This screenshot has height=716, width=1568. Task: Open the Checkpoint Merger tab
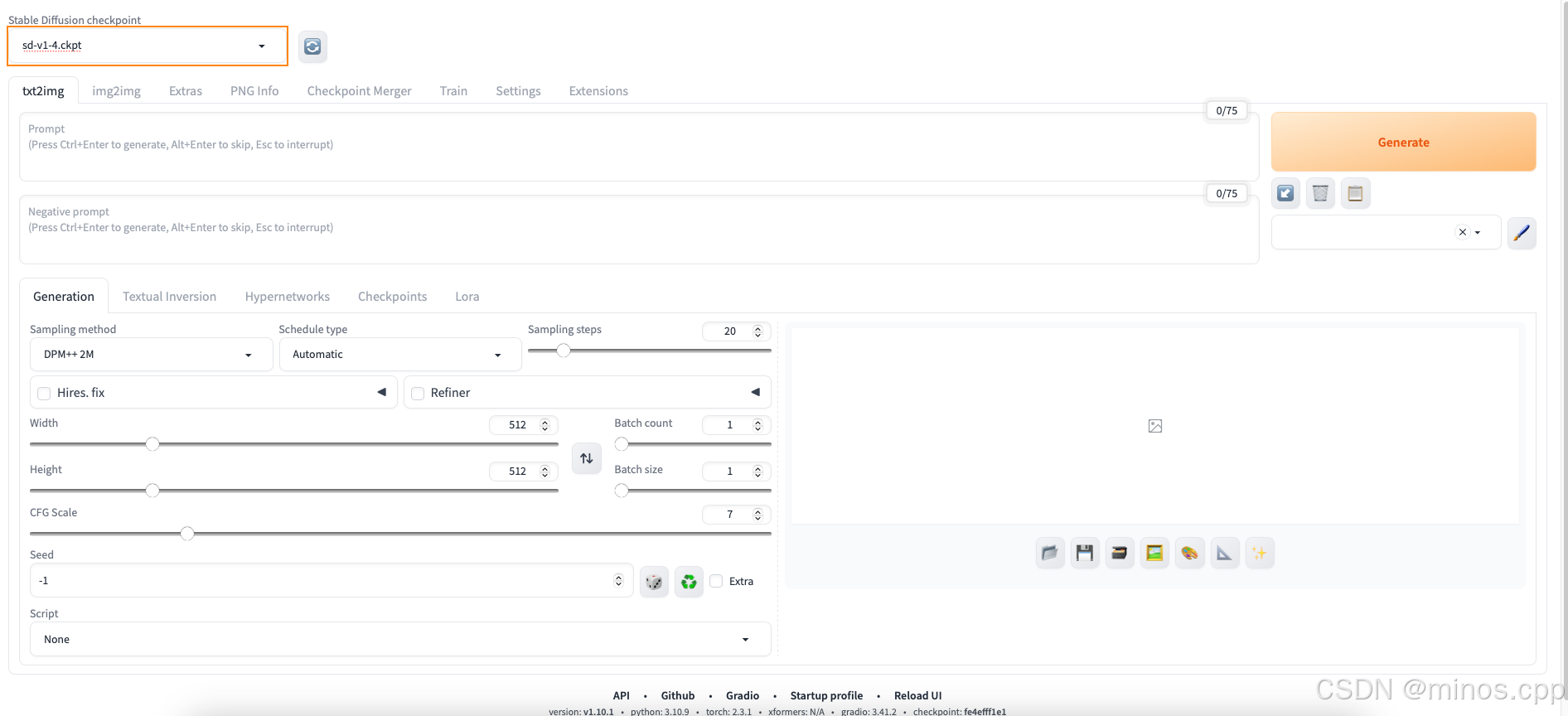359,91
